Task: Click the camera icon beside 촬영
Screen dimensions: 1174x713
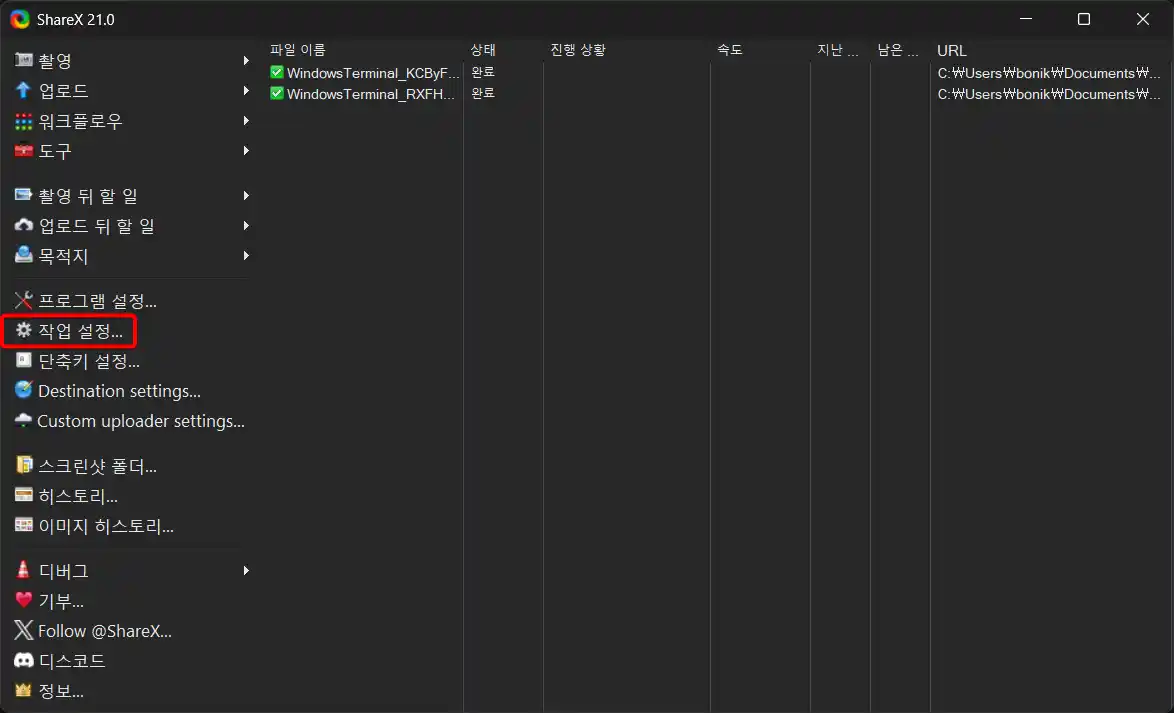Action: (x=24, y=60)
